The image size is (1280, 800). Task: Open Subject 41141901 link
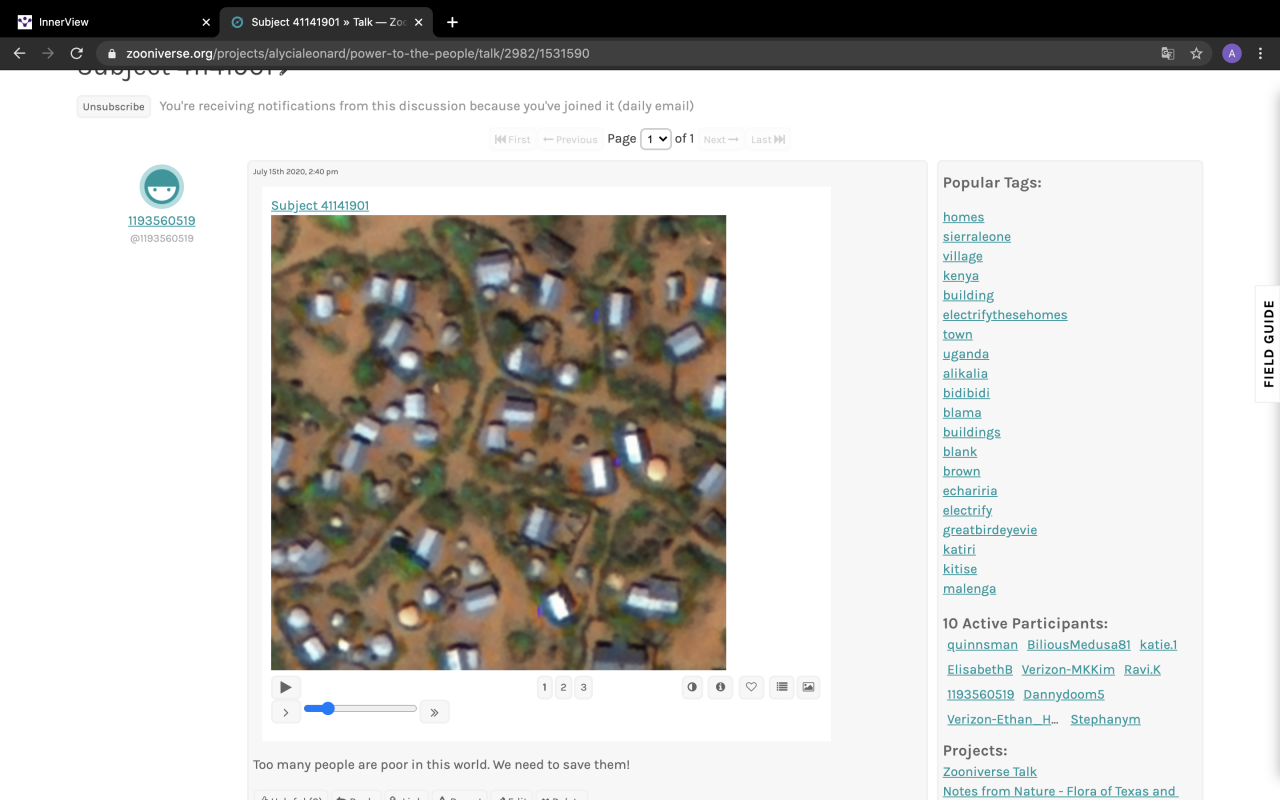tap(320, 205)
